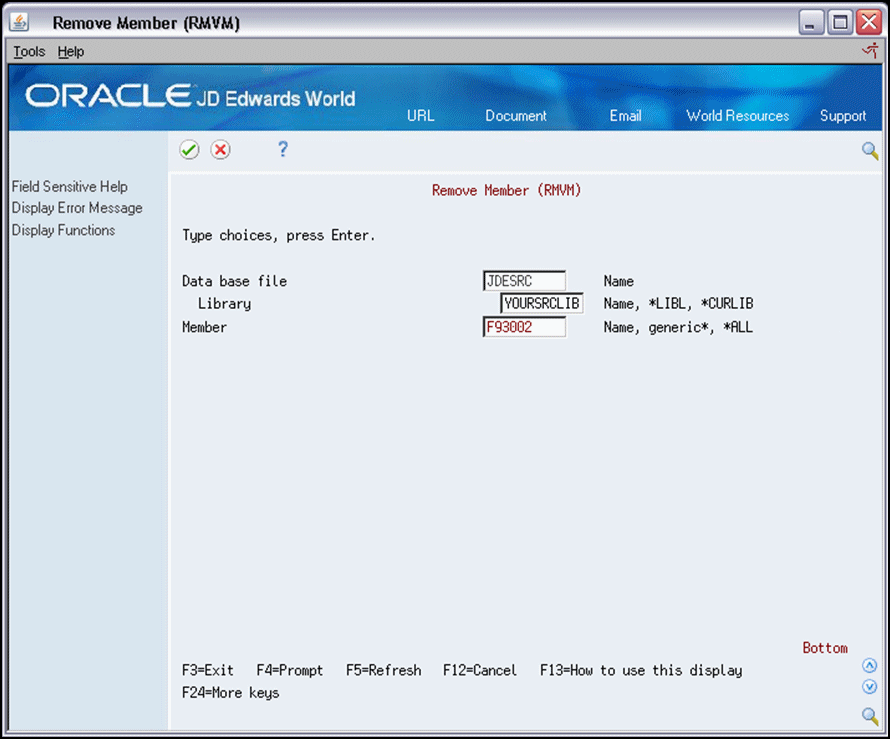Viewport: 890px width, 739px height.
Task: Click the Oracle JD Edwards World logo
Action: (190, 96)
